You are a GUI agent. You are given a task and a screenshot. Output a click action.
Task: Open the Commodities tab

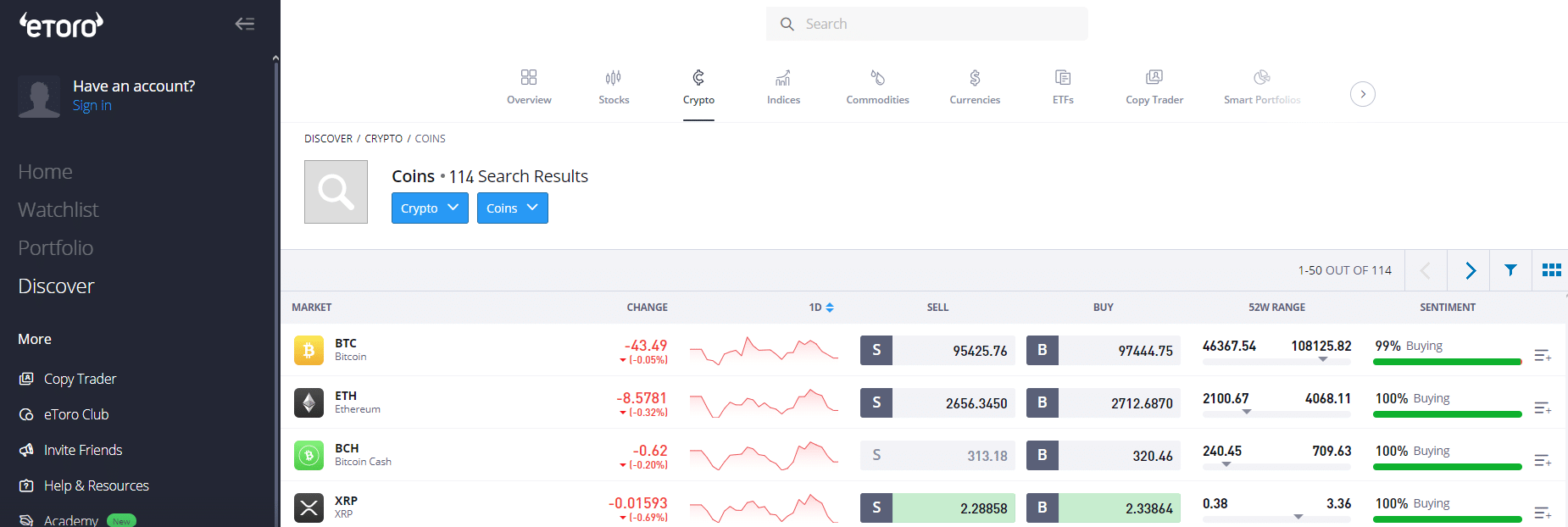(877, 88)
